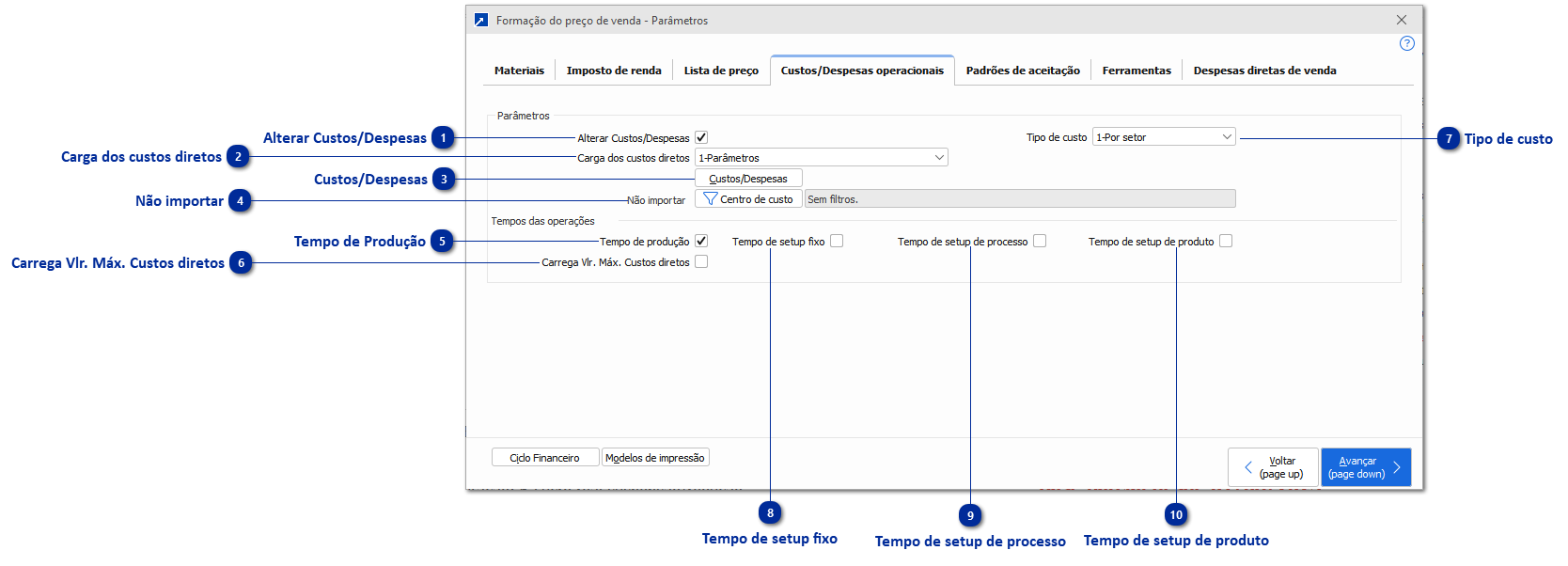Open the Lista de preço tab
1568x566 pixels.
tap(721, 71)
